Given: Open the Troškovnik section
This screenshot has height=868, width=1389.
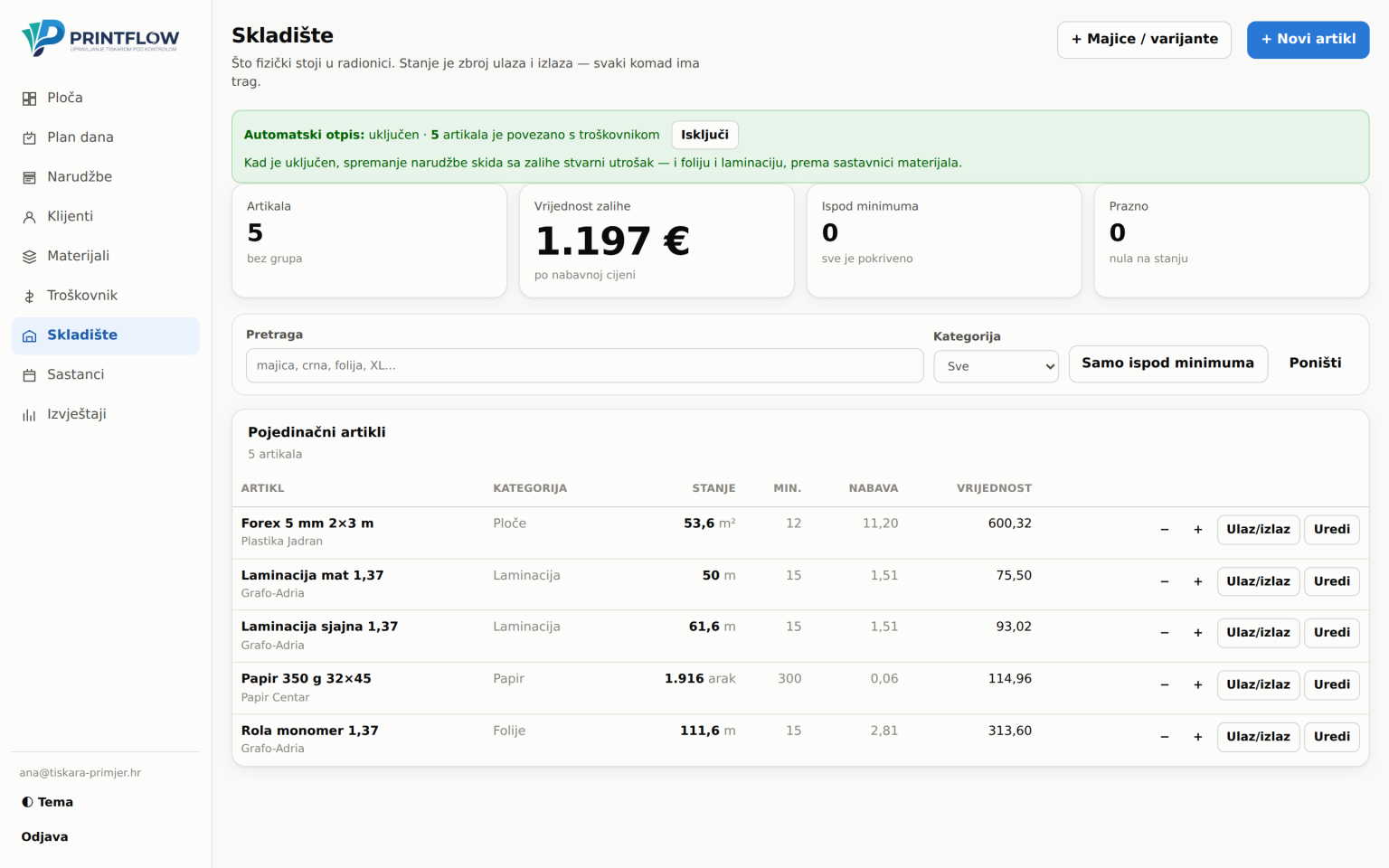Looking at the screenshot, I should (106, 296).
